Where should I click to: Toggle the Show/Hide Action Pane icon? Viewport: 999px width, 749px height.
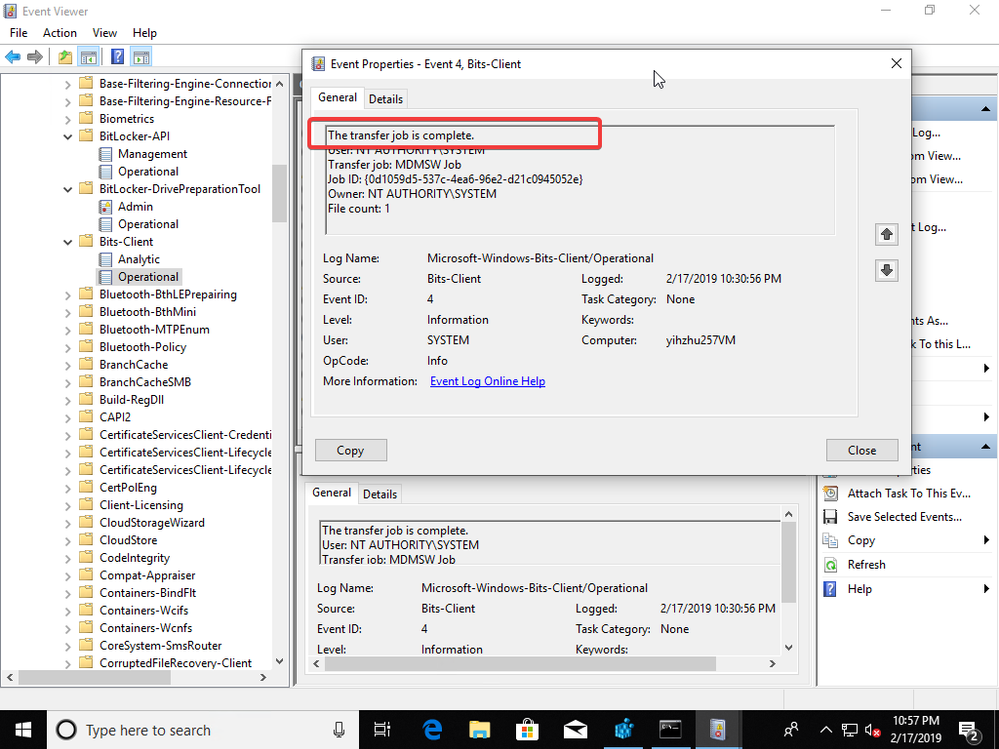coord(141,57)
